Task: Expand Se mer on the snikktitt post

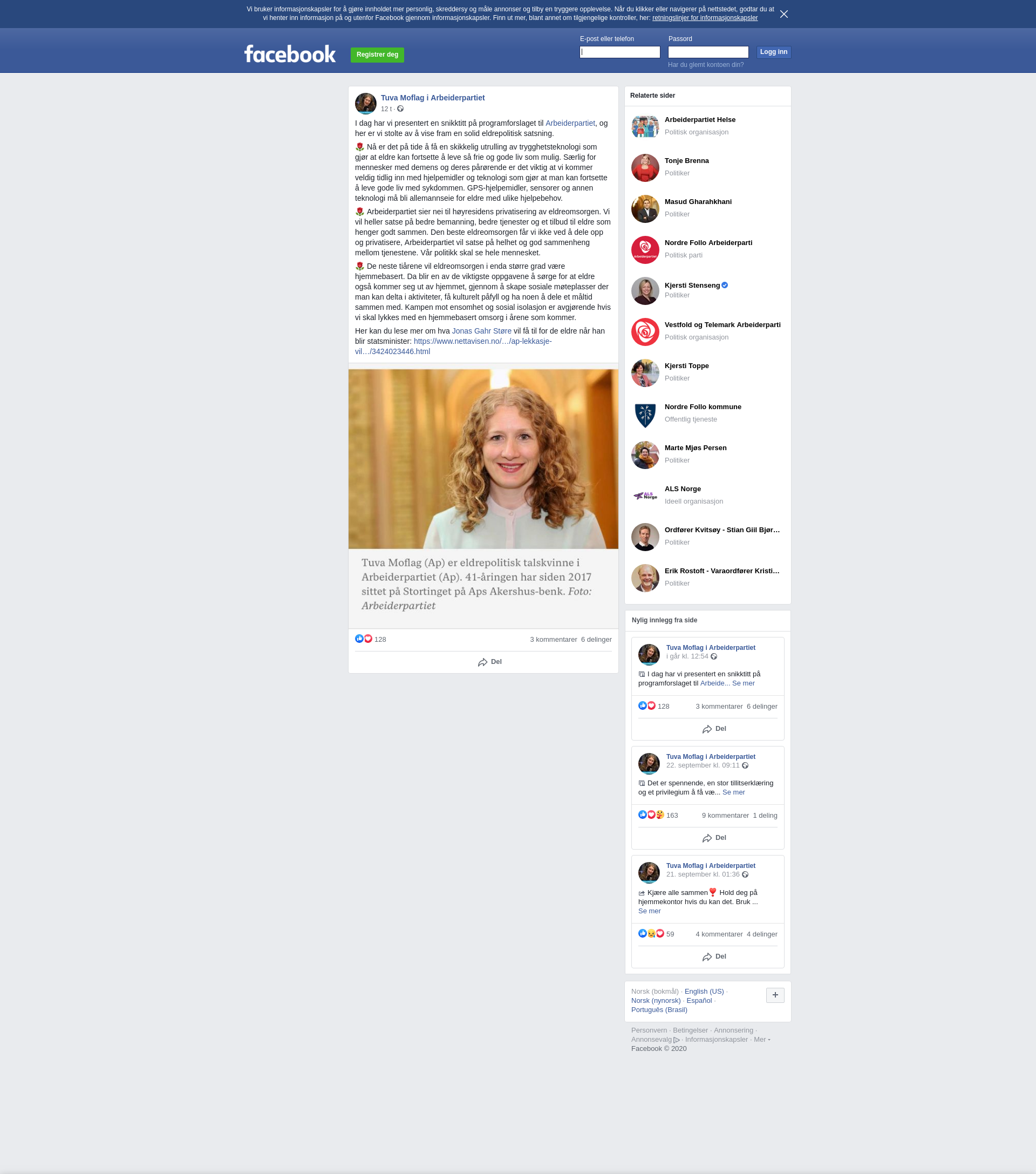Action: pos(743,683)
